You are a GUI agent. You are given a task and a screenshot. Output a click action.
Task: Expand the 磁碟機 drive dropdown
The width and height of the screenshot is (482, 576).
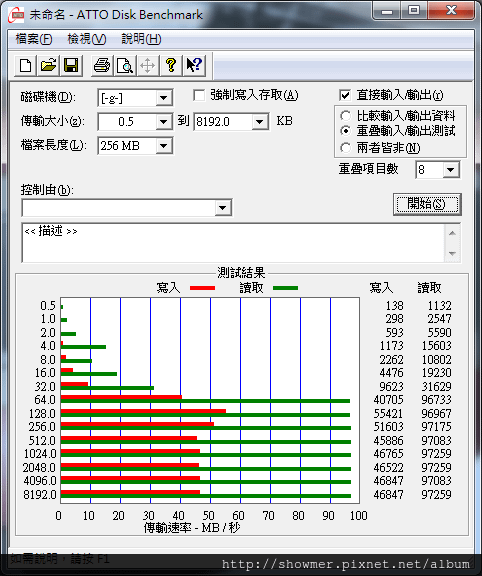tap(163, 98)
